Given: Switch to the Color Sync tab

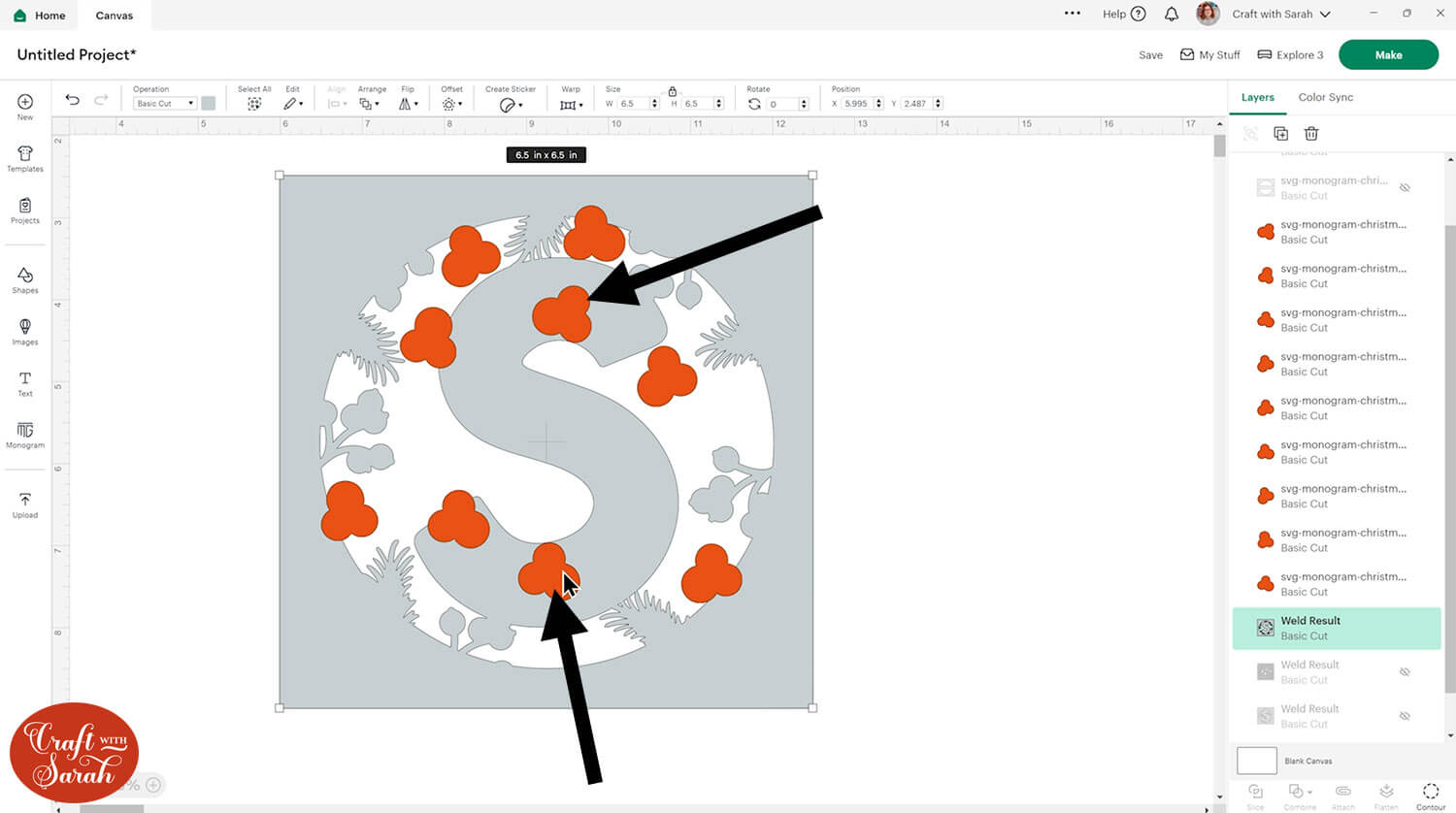Looking at the screenshot, I should (1325, 97).
